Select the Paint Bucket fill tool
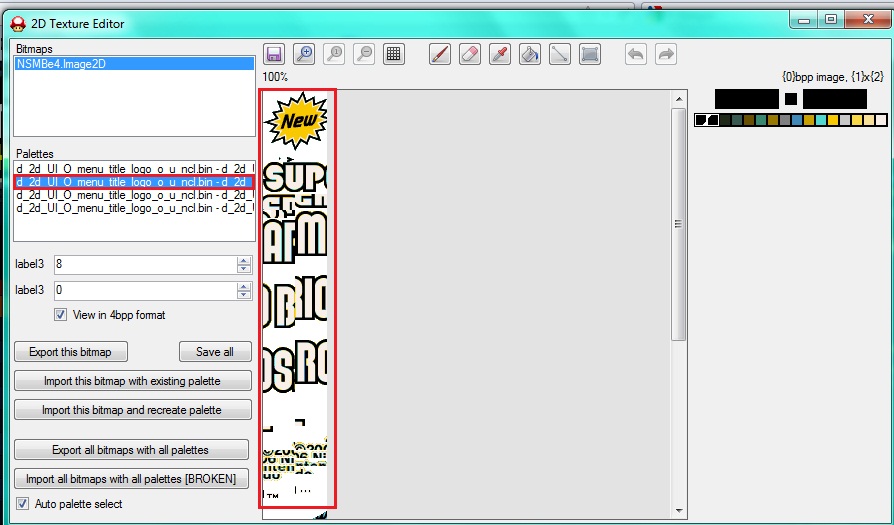 [x=530, y=54]
